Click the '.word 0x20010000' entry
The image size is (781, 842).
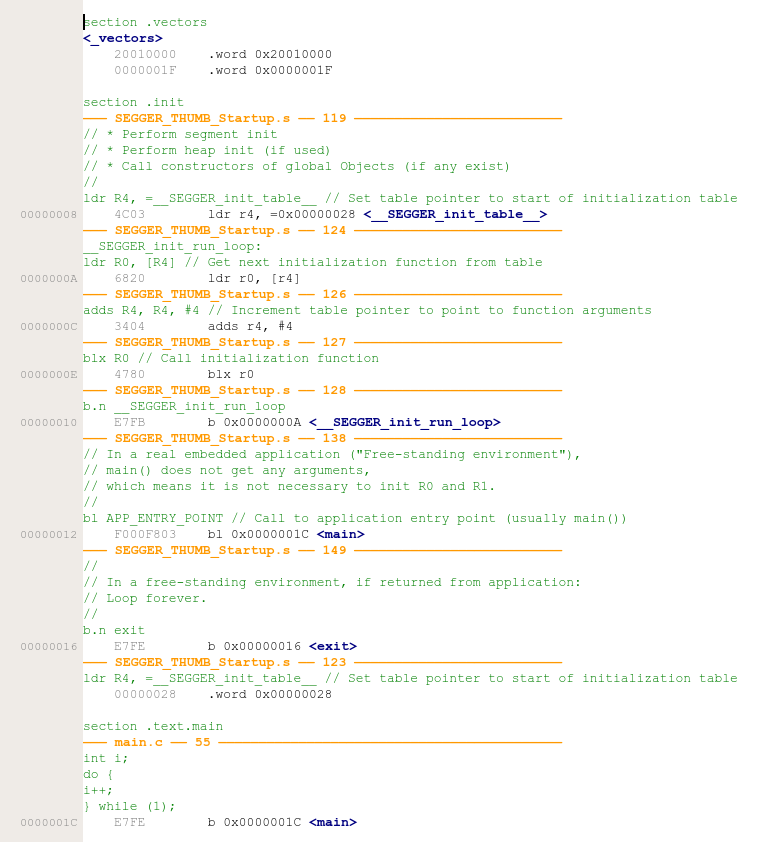(x=270, y=55)
